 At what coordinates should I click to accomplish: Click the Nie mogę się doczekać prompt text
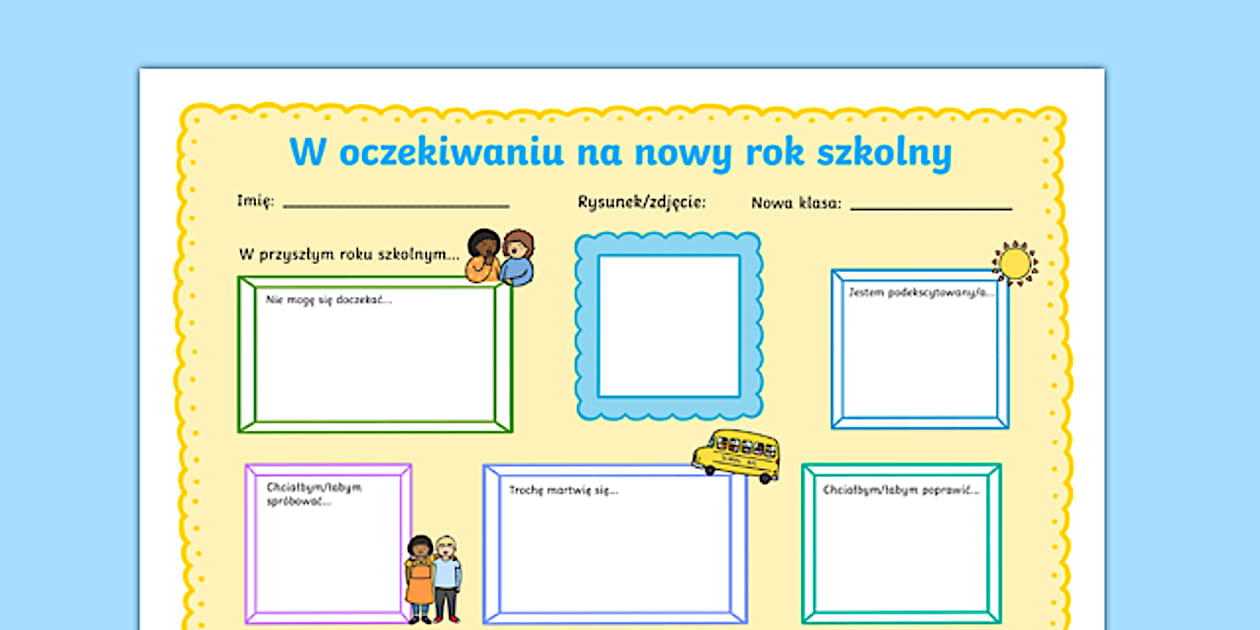[329, 299]
